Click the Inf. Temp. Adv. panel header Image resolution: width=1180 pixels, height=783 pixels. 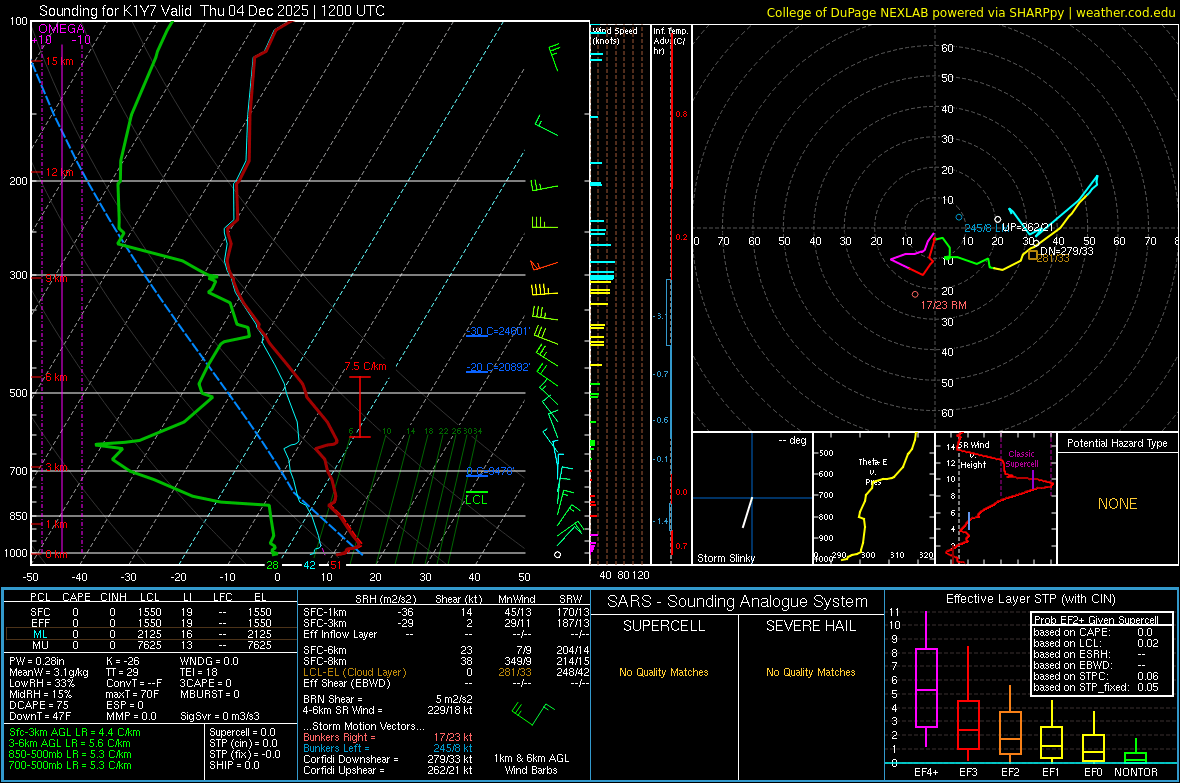(x=669, y=41)
